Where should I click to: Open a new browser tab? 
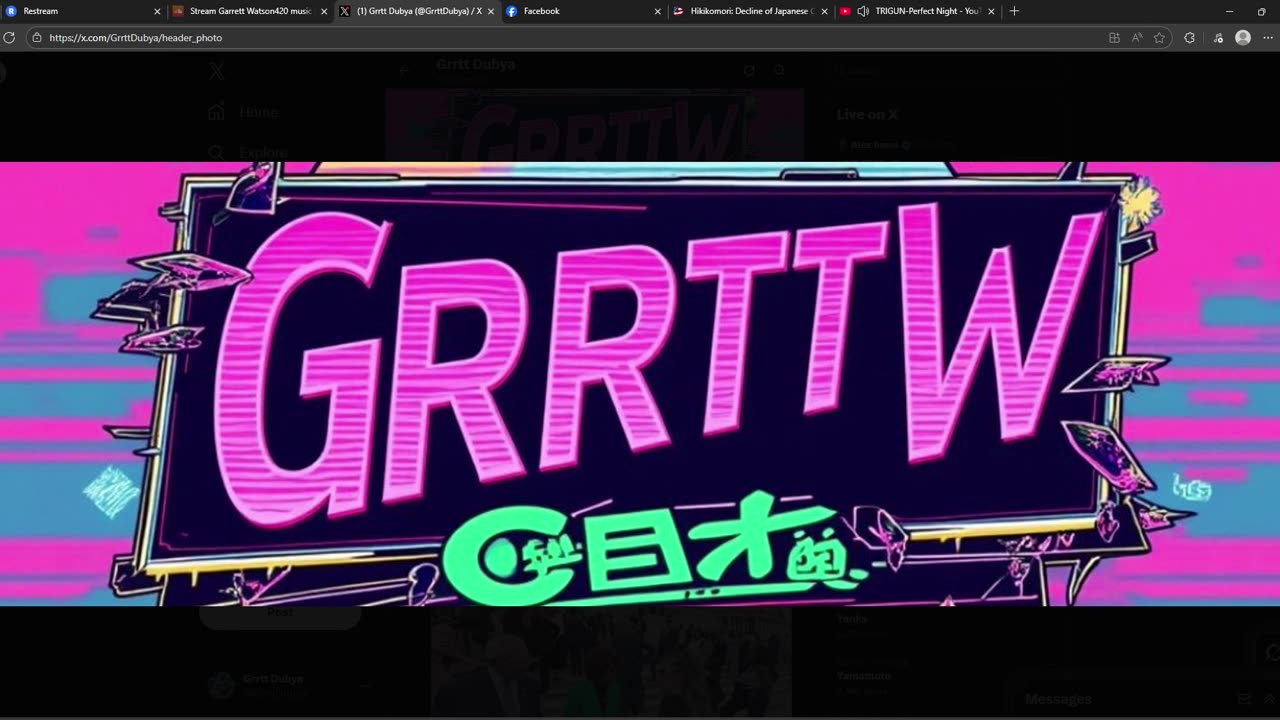[x=1014, y=11]
